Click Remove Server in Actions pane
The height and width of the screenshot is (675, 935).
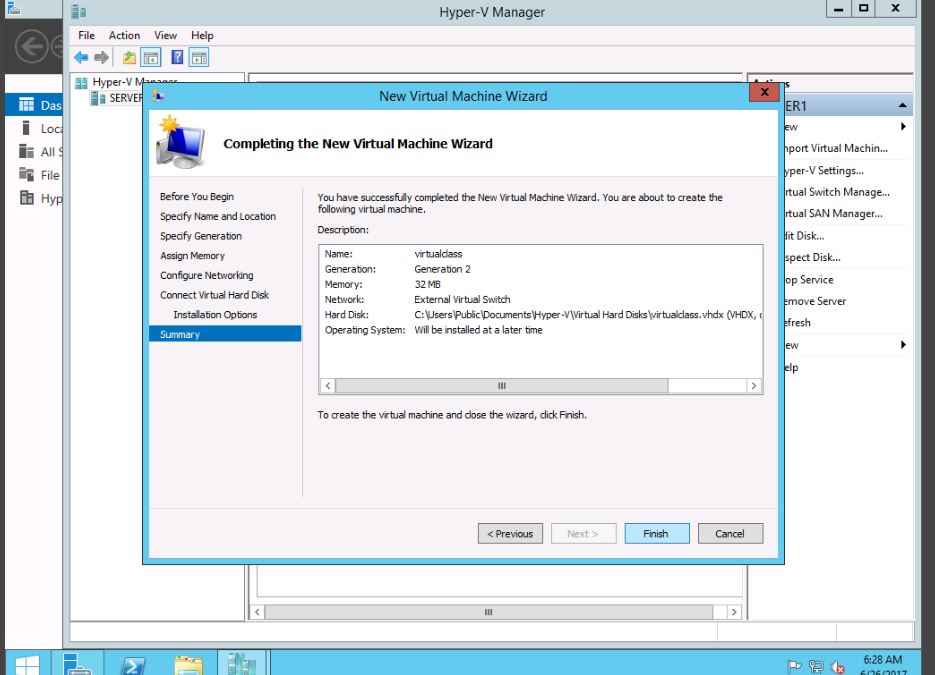tap(815, 301)
